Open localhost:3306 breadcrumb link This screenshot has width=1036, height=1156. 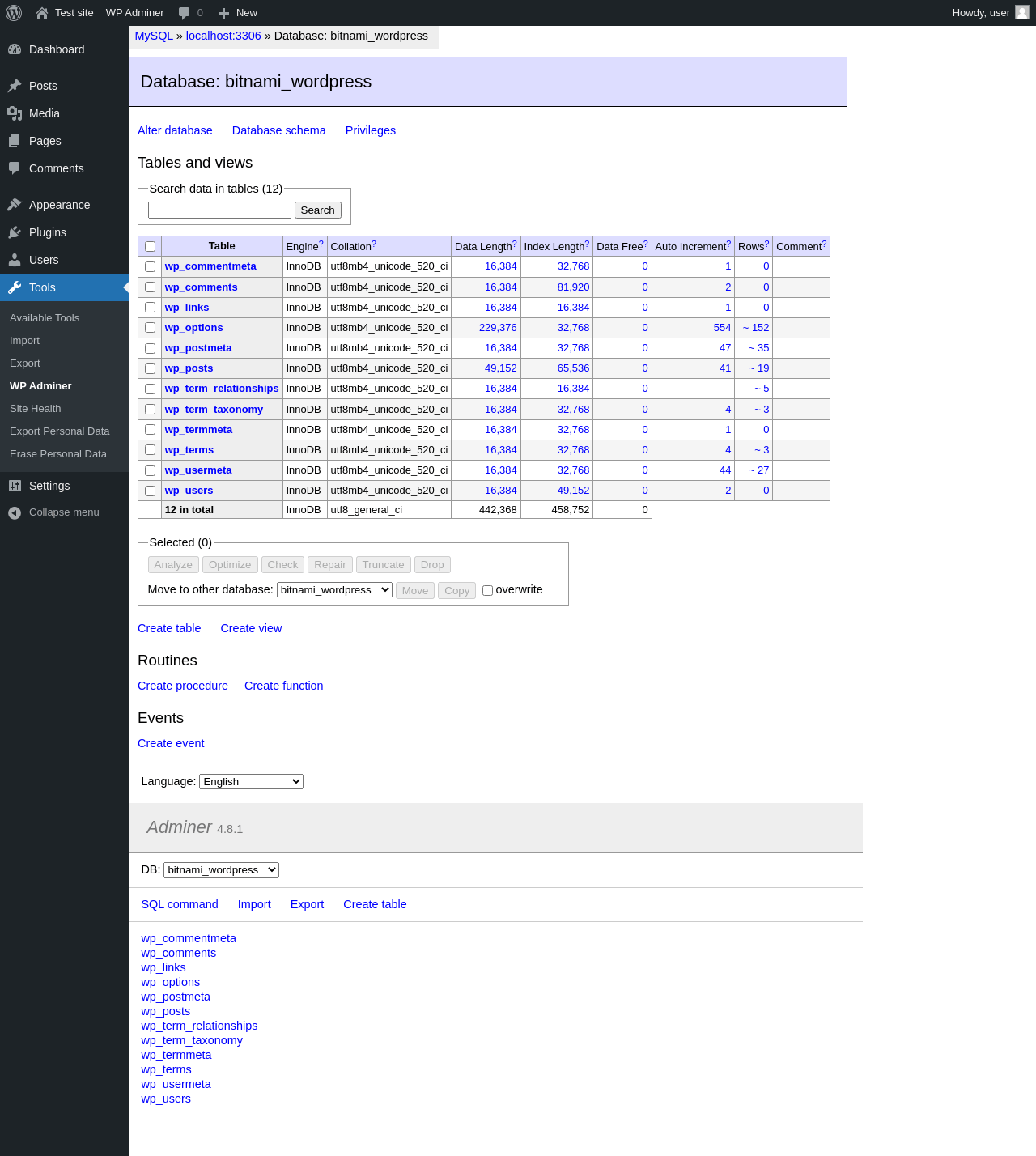click(x=223, y=36)
